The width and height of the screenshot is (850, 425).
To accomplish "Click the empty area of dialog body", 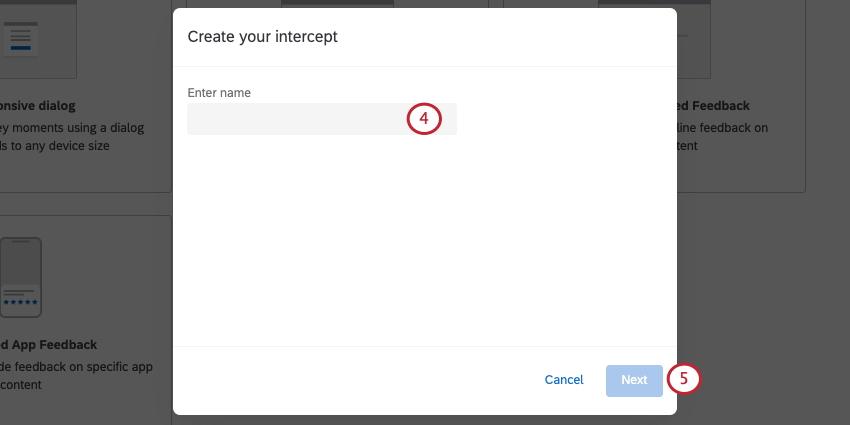I will pyautogui.click(x=424, y=239).
